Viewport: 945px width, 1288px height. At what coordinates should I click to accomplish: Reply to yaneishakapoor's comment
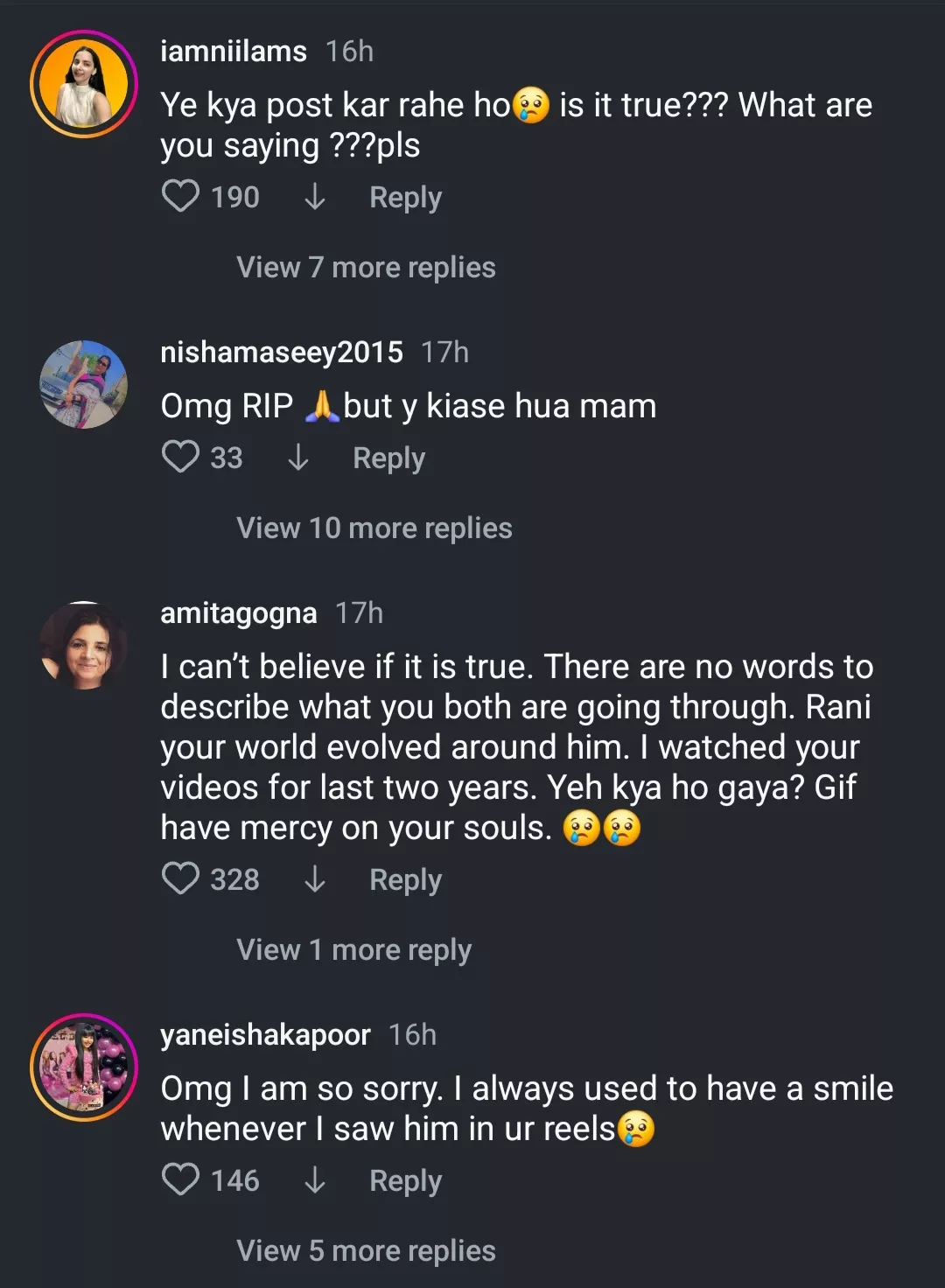pyautogui.click(x=405, y=1180)
